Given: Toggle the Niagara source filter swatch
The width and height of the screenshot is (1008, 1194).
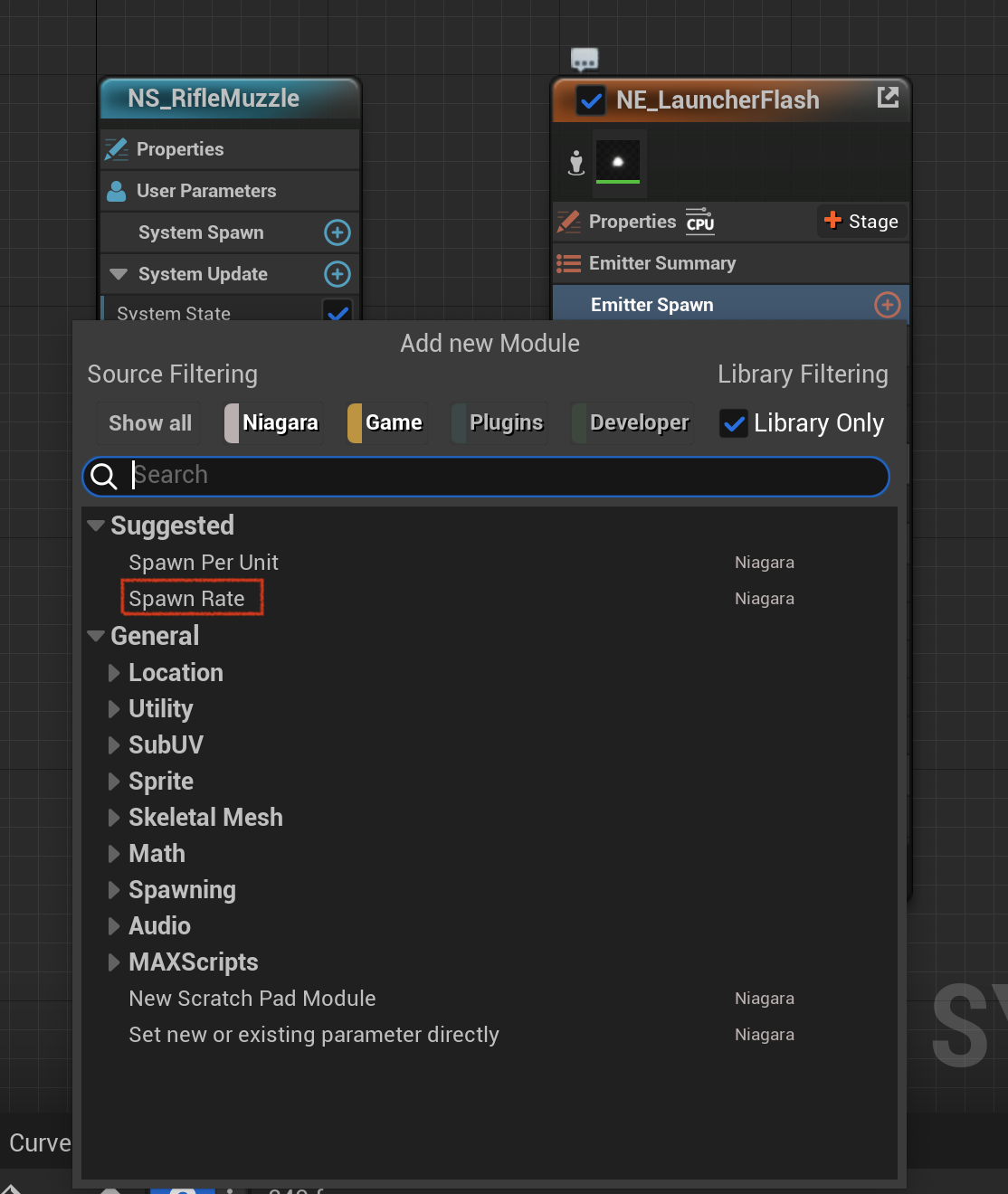Looking at the screenshot, I should coord(232,423).
